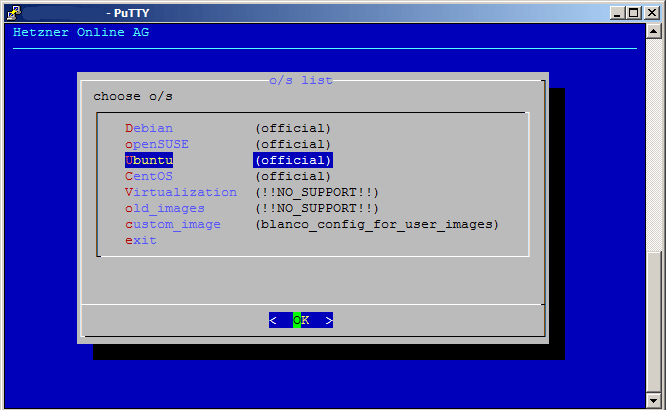Click the highlighted "(official)" beside Ubuntu
Image resolution: width=666 pixels, height=410 pixels.
293,160
